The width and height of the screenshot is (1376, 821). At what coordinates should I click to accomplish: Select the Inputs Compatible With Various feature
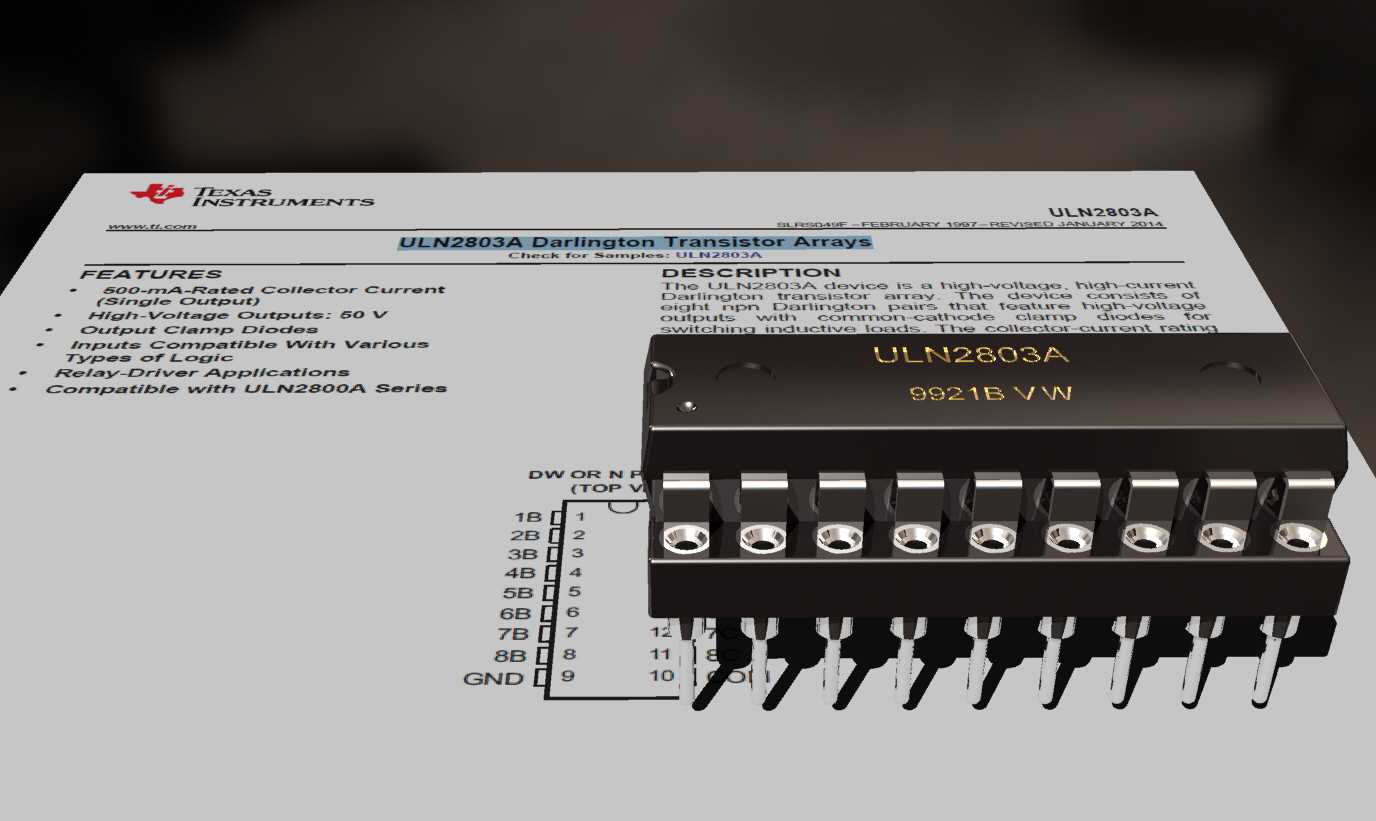click(x=248, y=351)
